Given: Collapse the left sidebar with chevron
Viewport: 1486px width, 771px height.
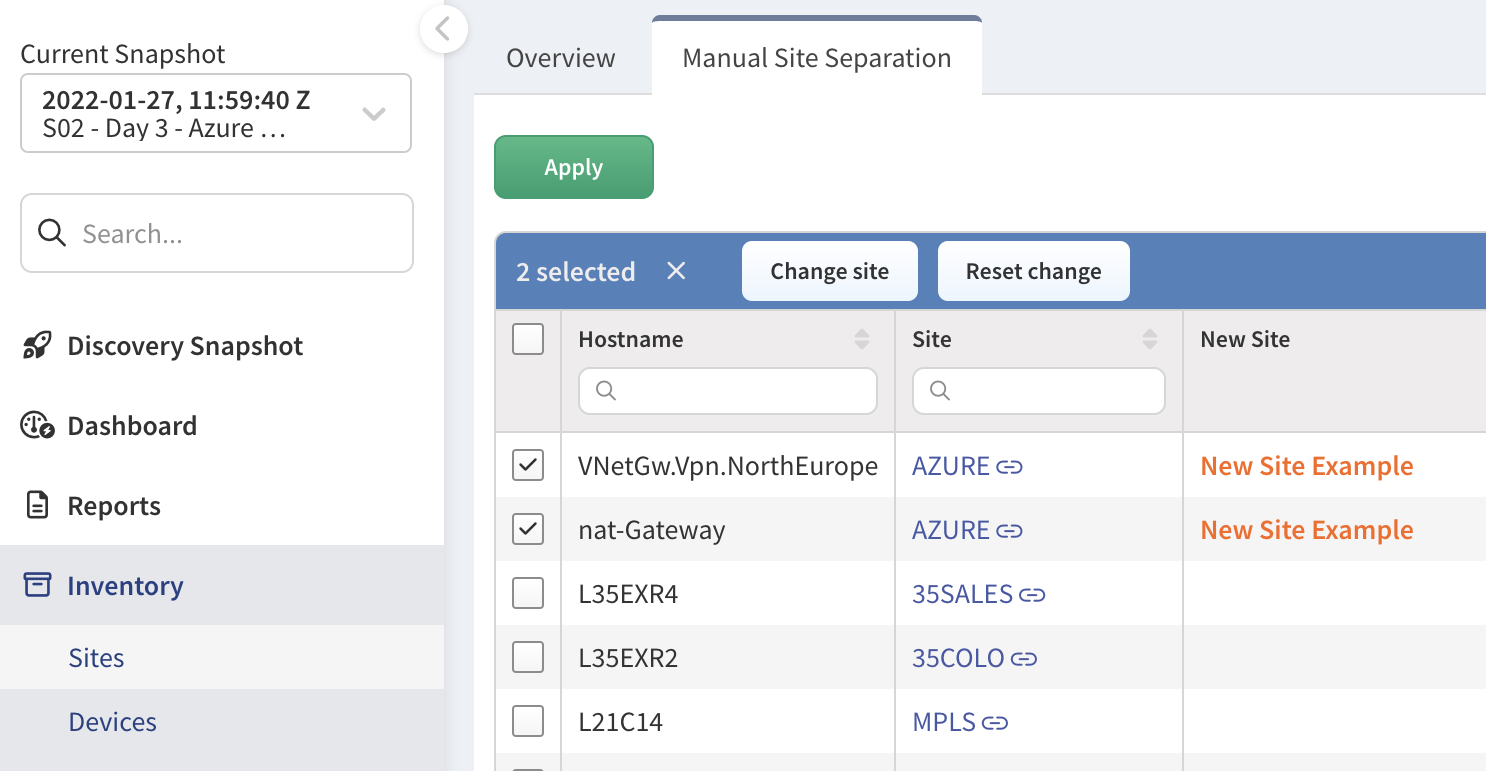Looking at the screenshot, I should 444,30.
